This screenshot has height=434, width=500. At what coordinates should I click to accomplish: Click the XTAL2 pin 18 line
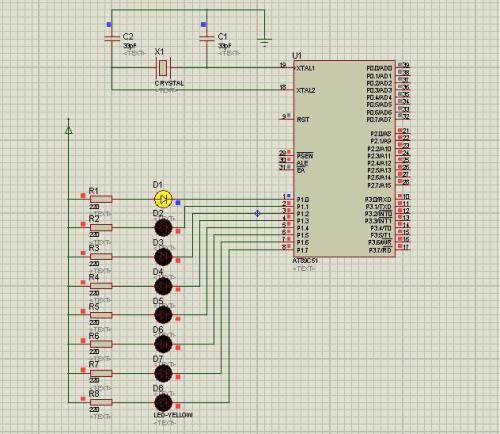[287, 90]
